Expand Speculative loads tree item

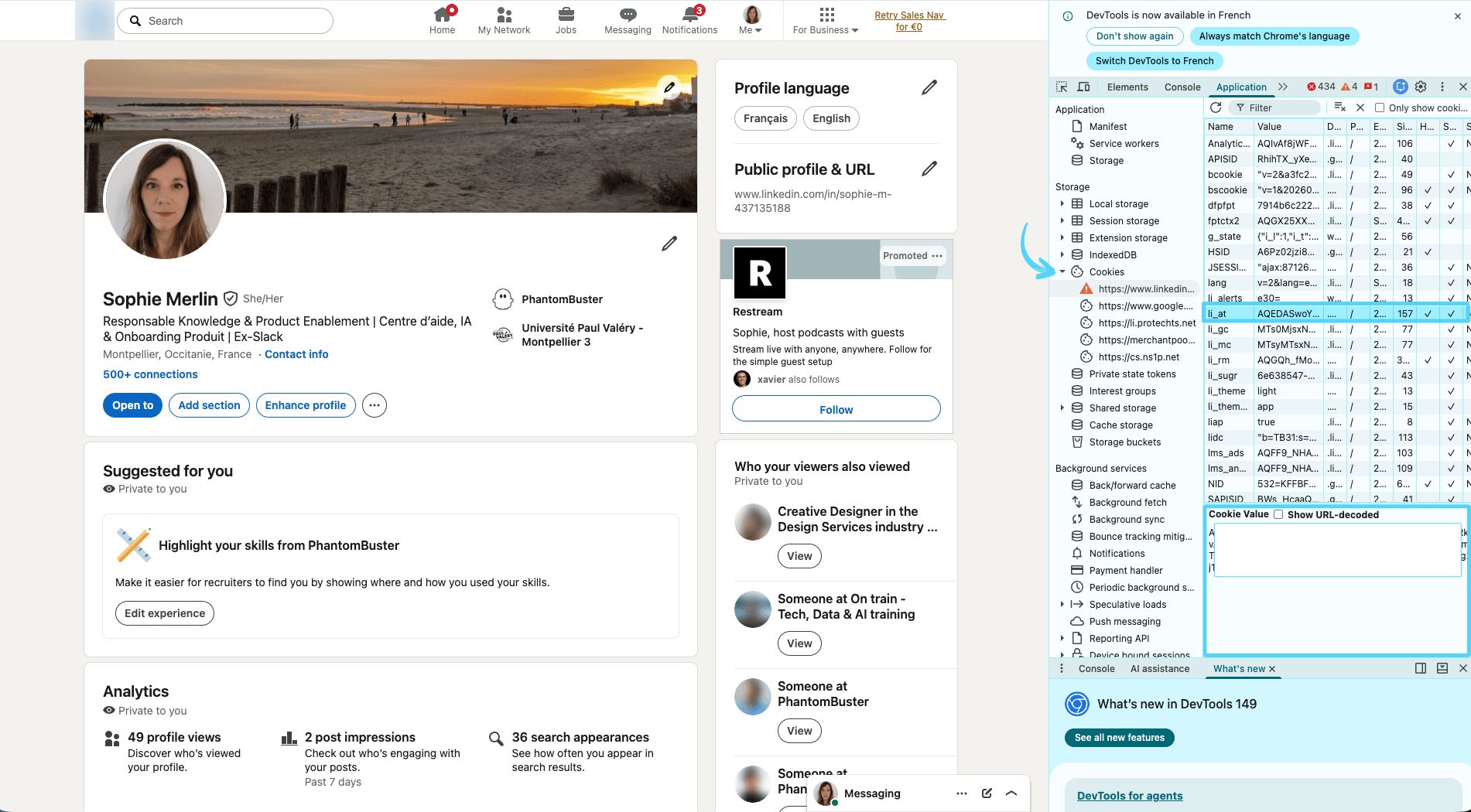coord(1062,605)
